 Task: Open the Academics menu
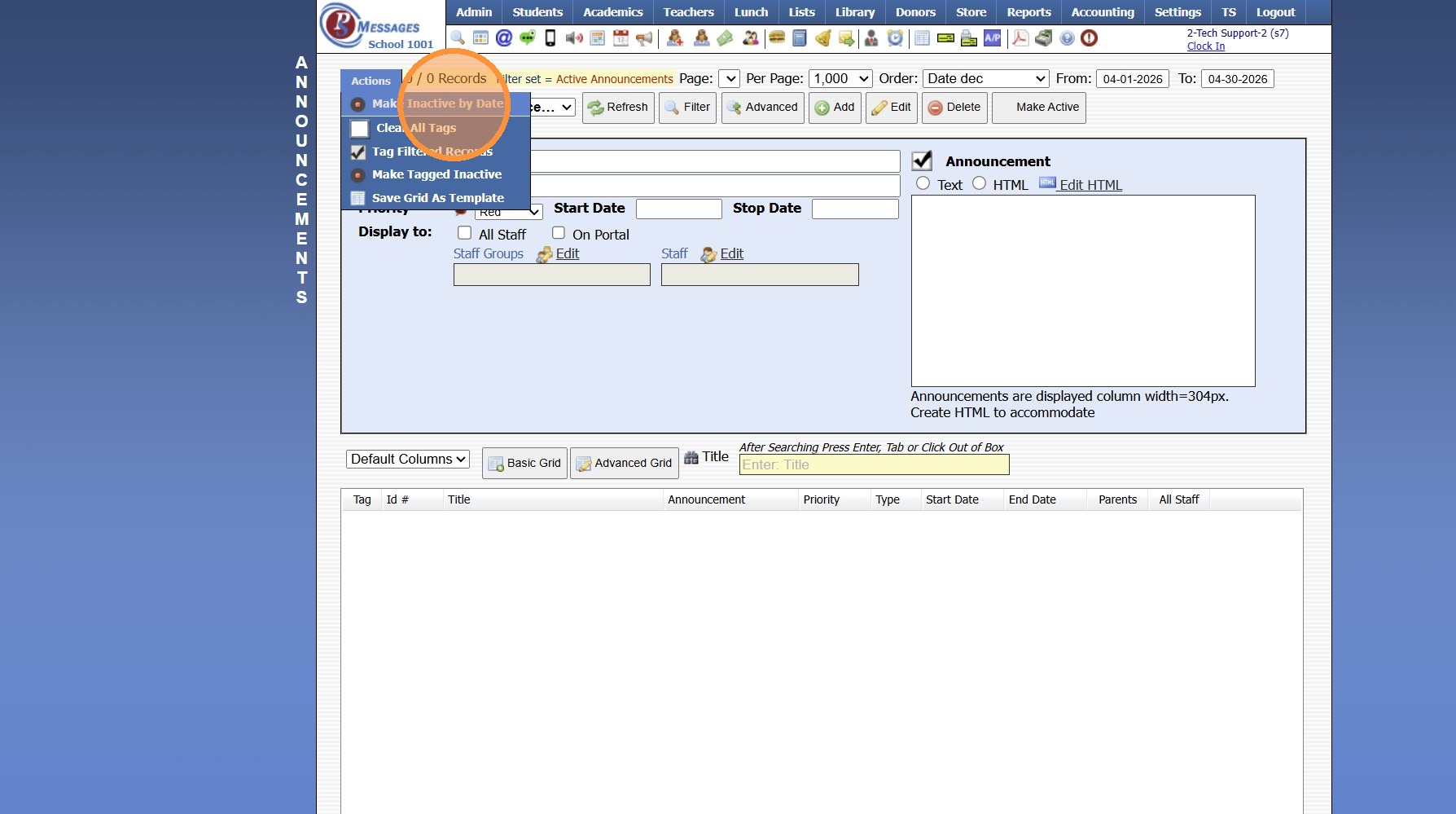point(613,12)
